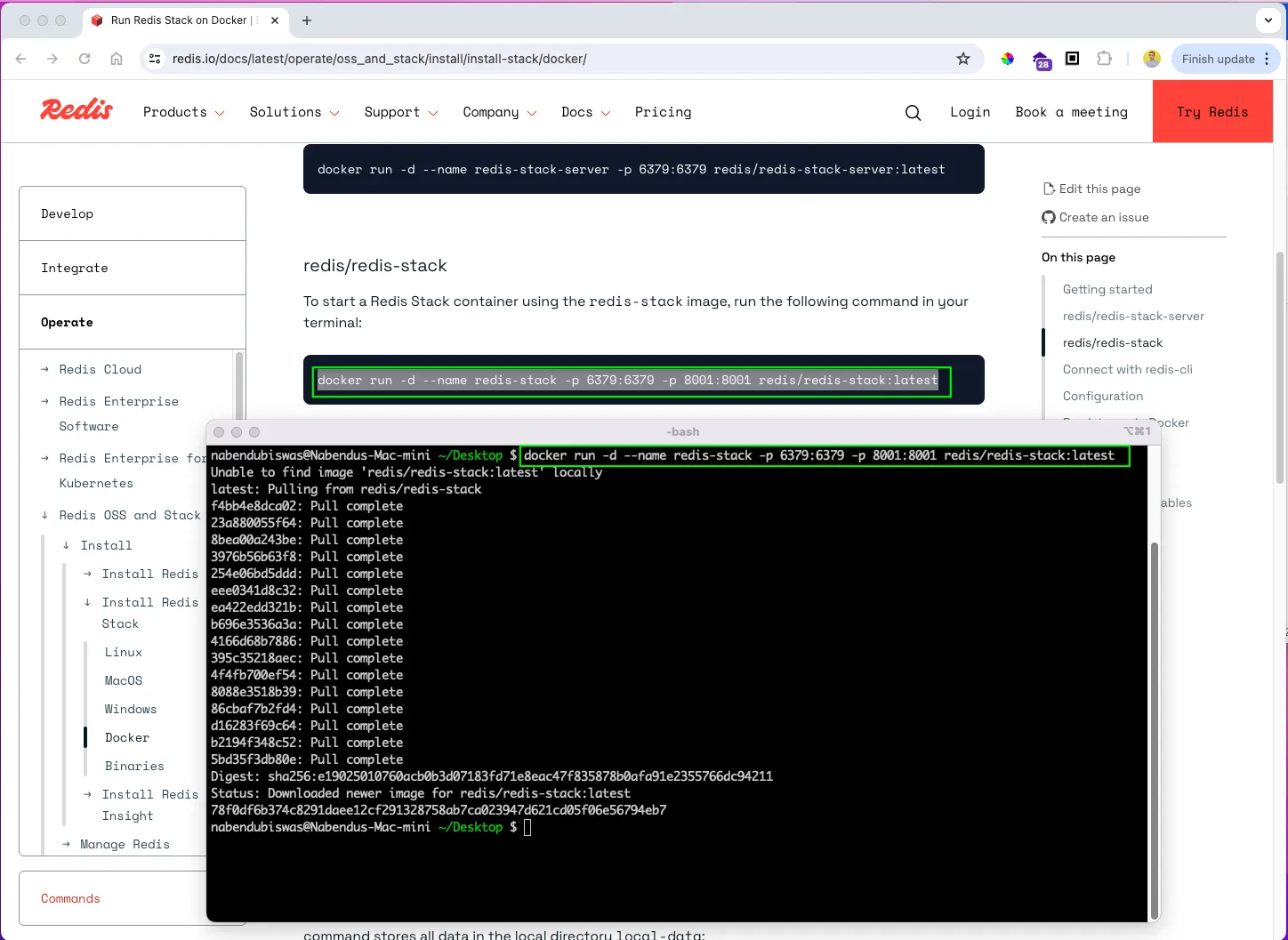The image size is (1288, 940).
Task: Click the browser home icon
Action: (x=117, y=59)
